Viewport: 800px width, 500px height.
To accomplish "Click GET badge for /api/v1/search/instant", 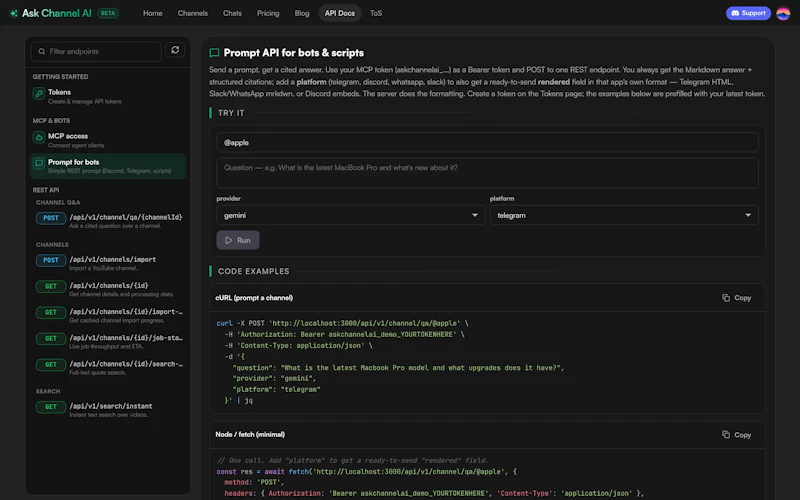I will coord(51,407).
